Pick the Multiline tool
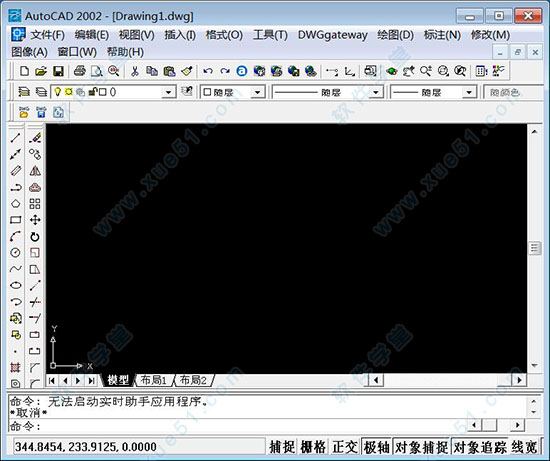 15,171
